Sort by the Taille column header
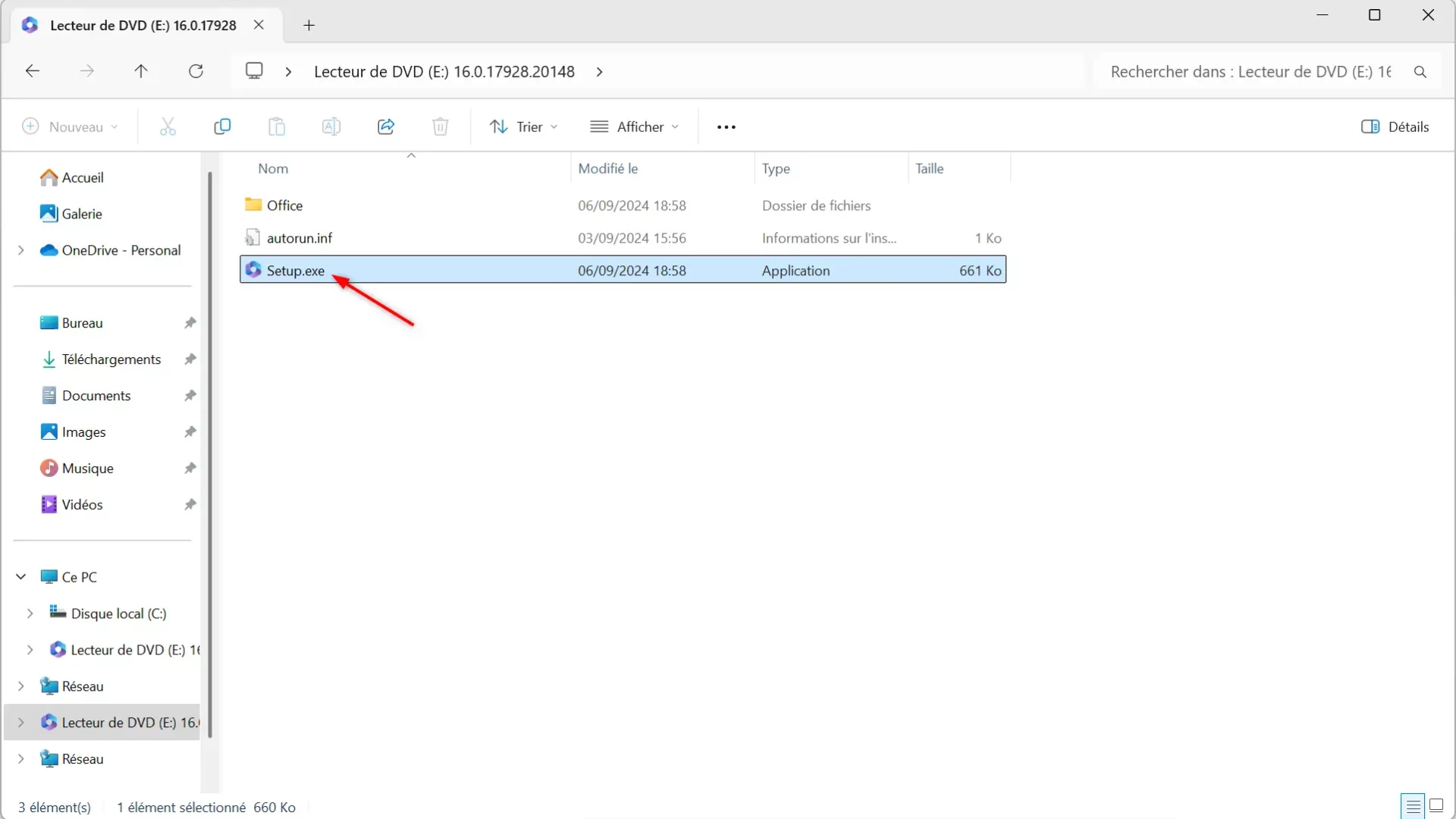The height and width of the screenshot is (819, 1456). click(x=929, y=168)
